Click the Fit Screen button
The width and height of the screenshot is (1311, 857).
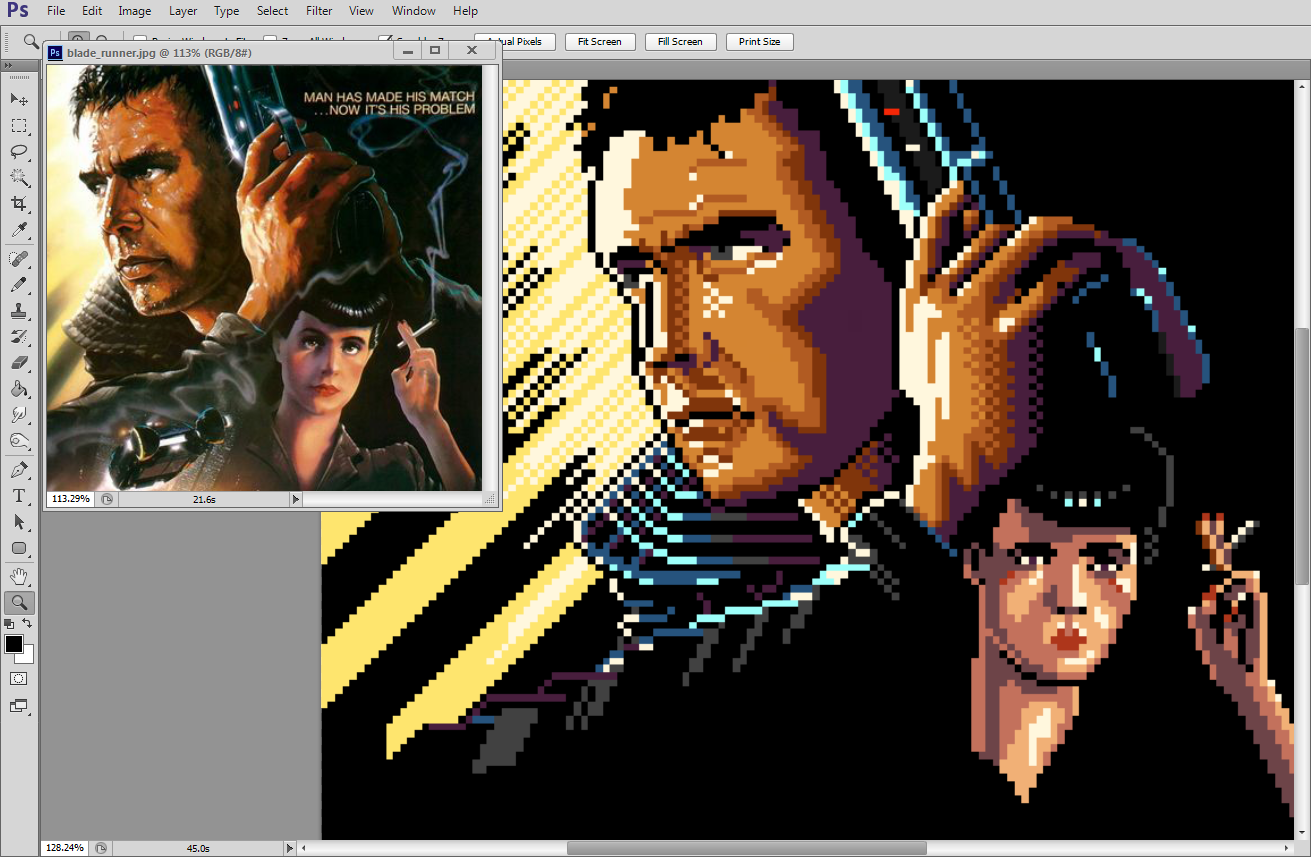click(x=599, y=42)
